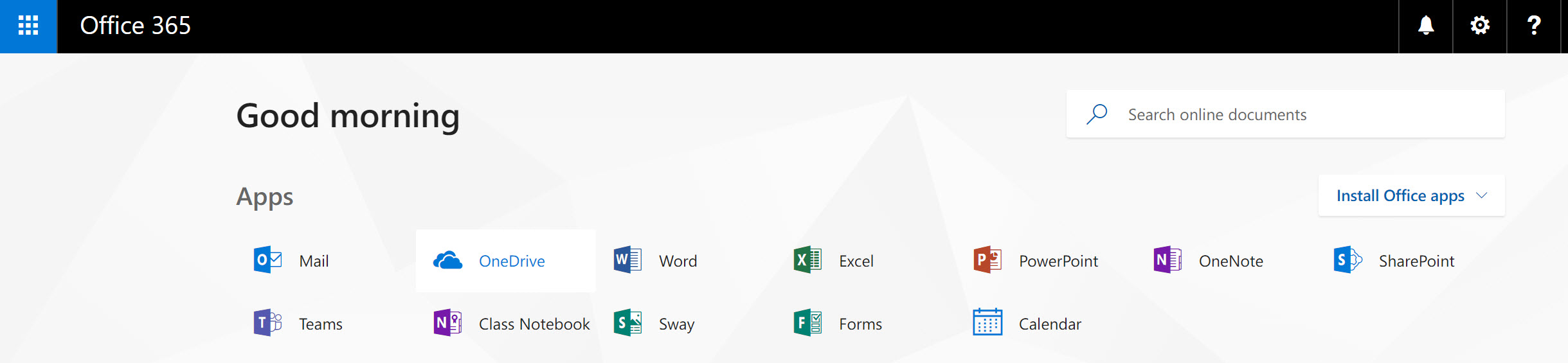Expand the Install Office apps dropdown

pyautogui.click(x=1411, y=196)
